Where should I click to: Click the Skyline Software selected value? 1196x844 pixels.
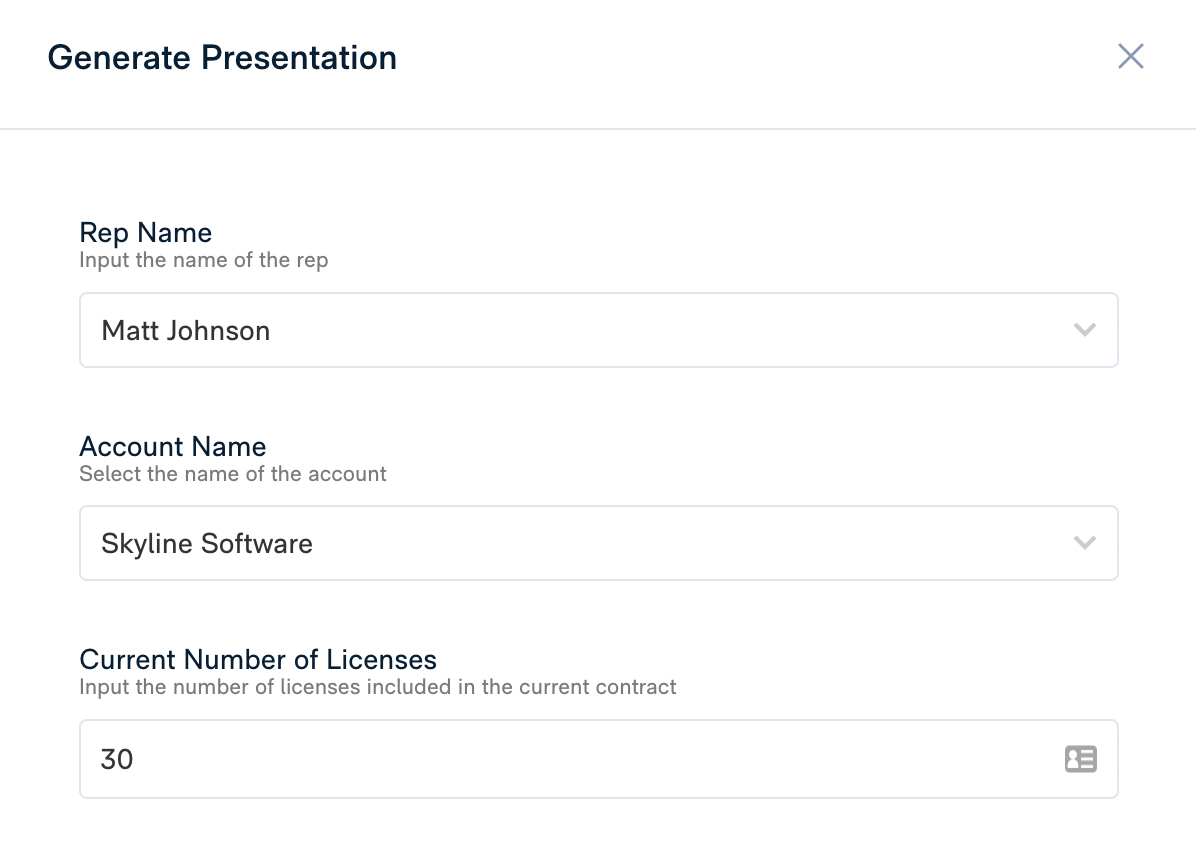(207, 544)
